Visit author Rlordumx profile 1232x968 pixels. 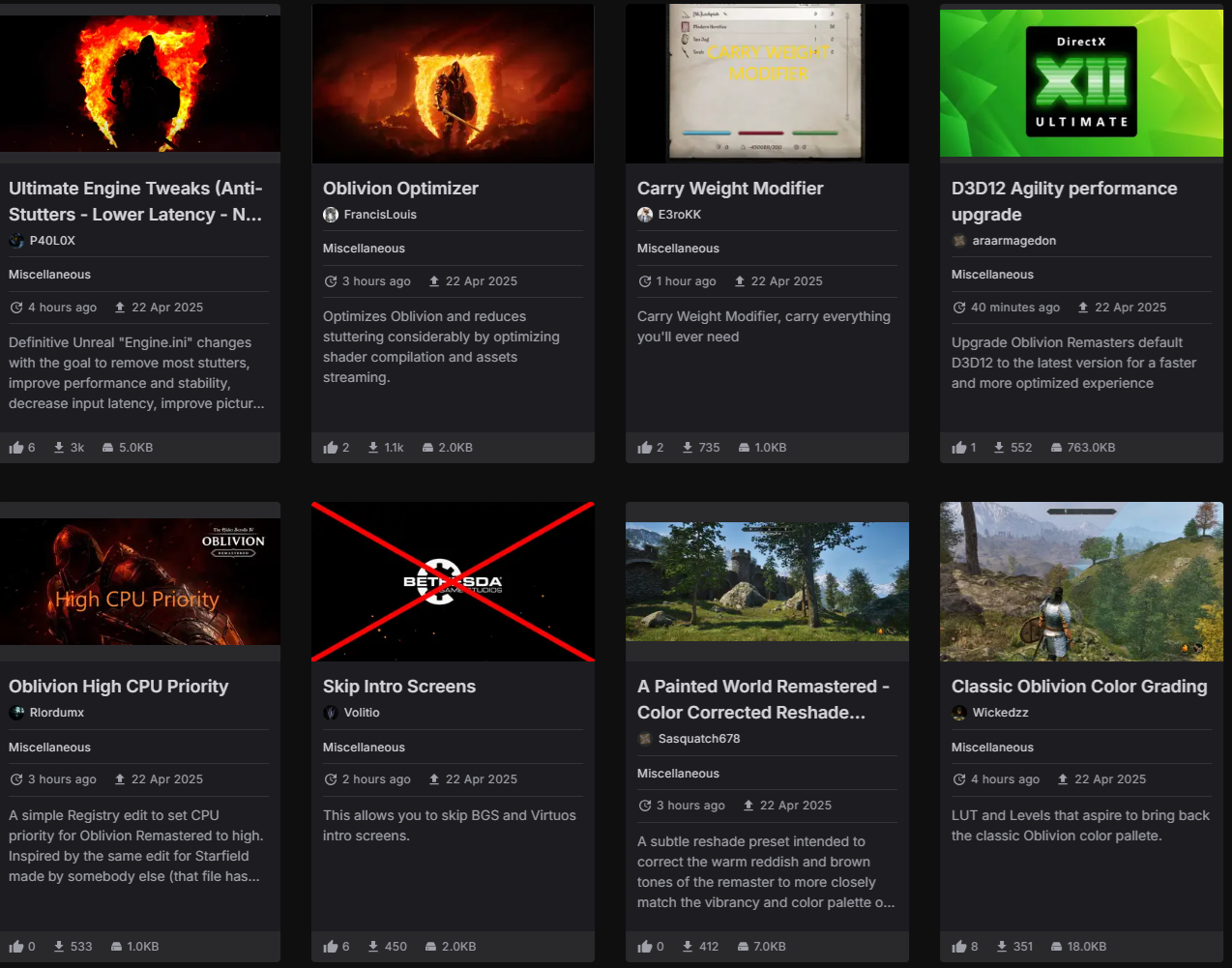coord(57,713)
